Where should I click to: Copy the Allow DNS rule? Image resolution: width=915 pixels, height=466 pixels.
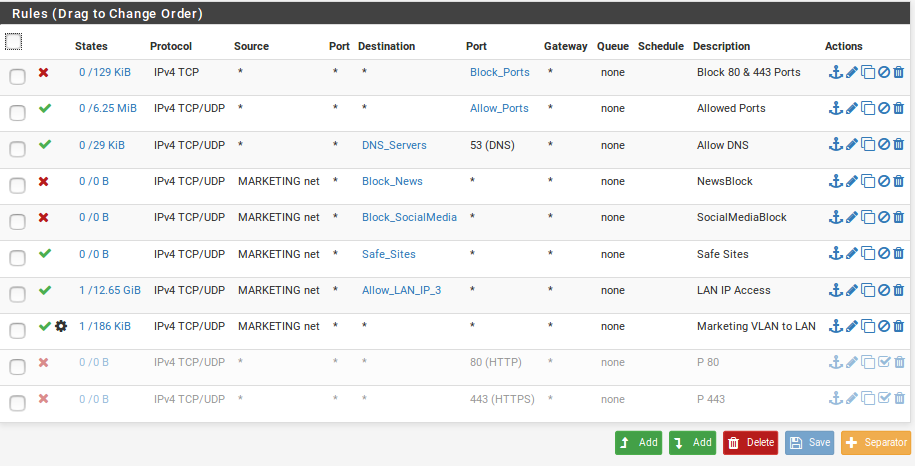pyautogui.click(x=868, y=145)
